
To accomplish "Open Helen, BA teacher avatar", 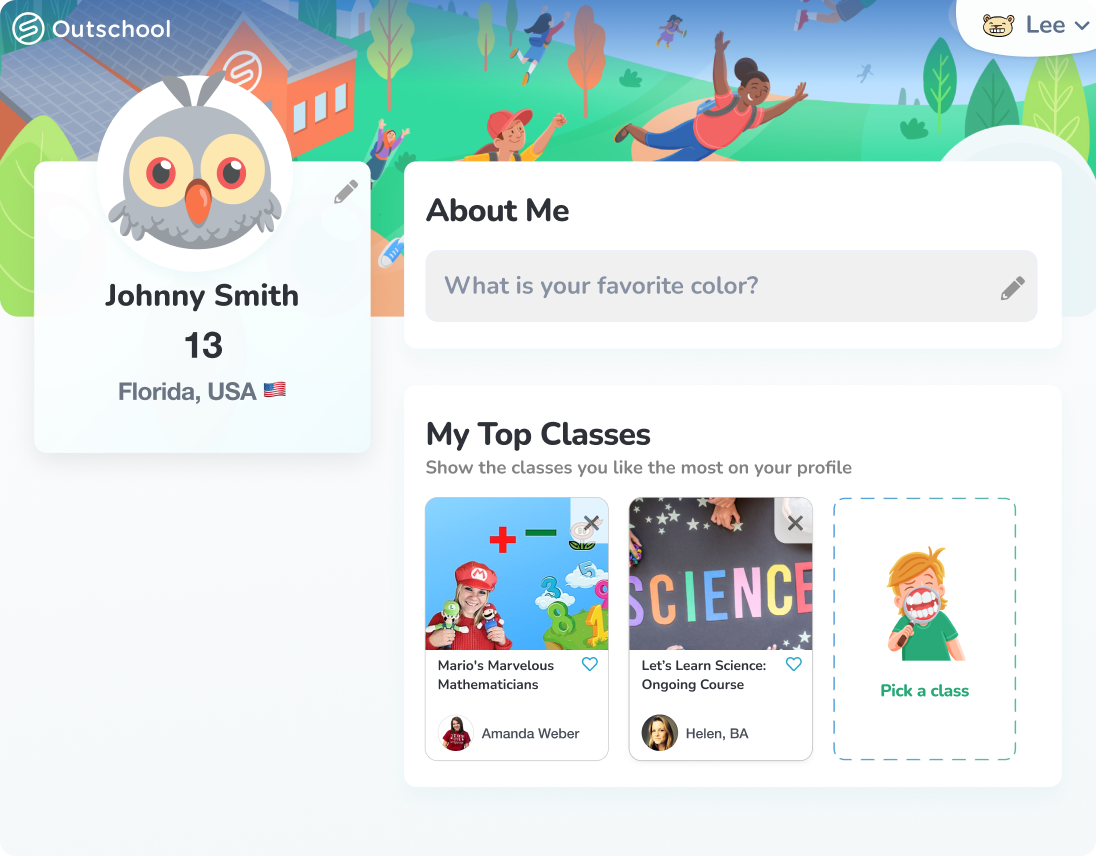I will coord(659,733).
